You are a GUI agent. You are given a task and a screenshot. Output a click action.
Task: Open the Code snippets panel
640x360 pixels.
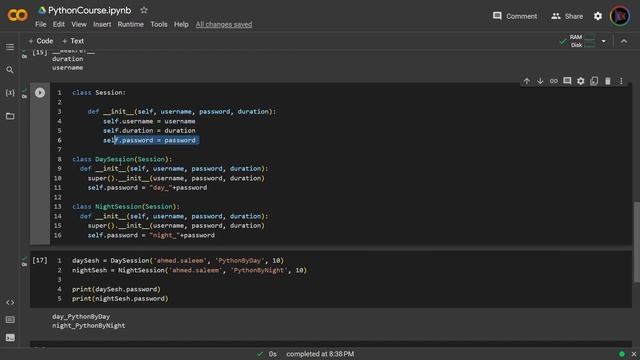(x=10, y=302)
